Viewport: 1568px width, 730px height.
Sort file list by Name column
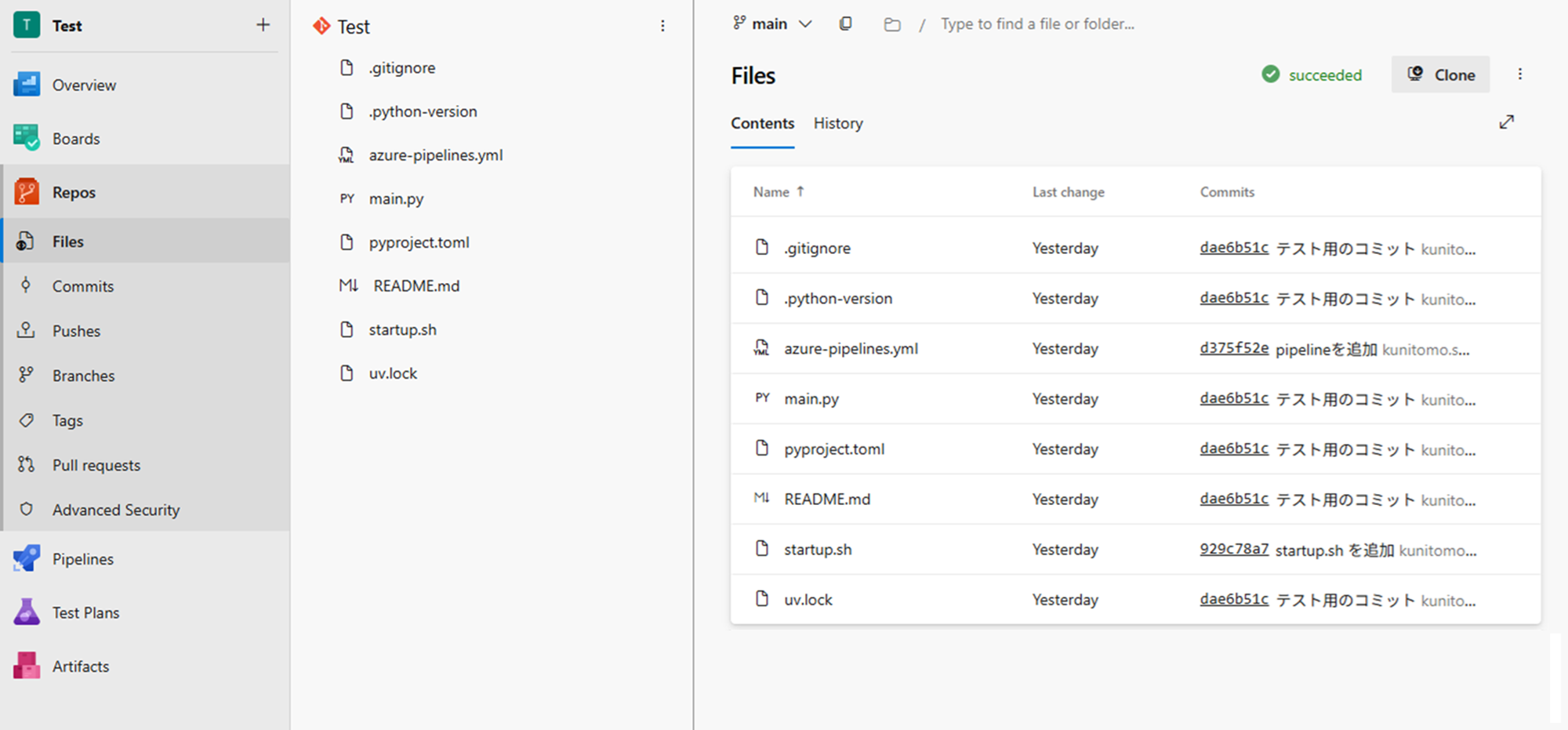(771, 192)
